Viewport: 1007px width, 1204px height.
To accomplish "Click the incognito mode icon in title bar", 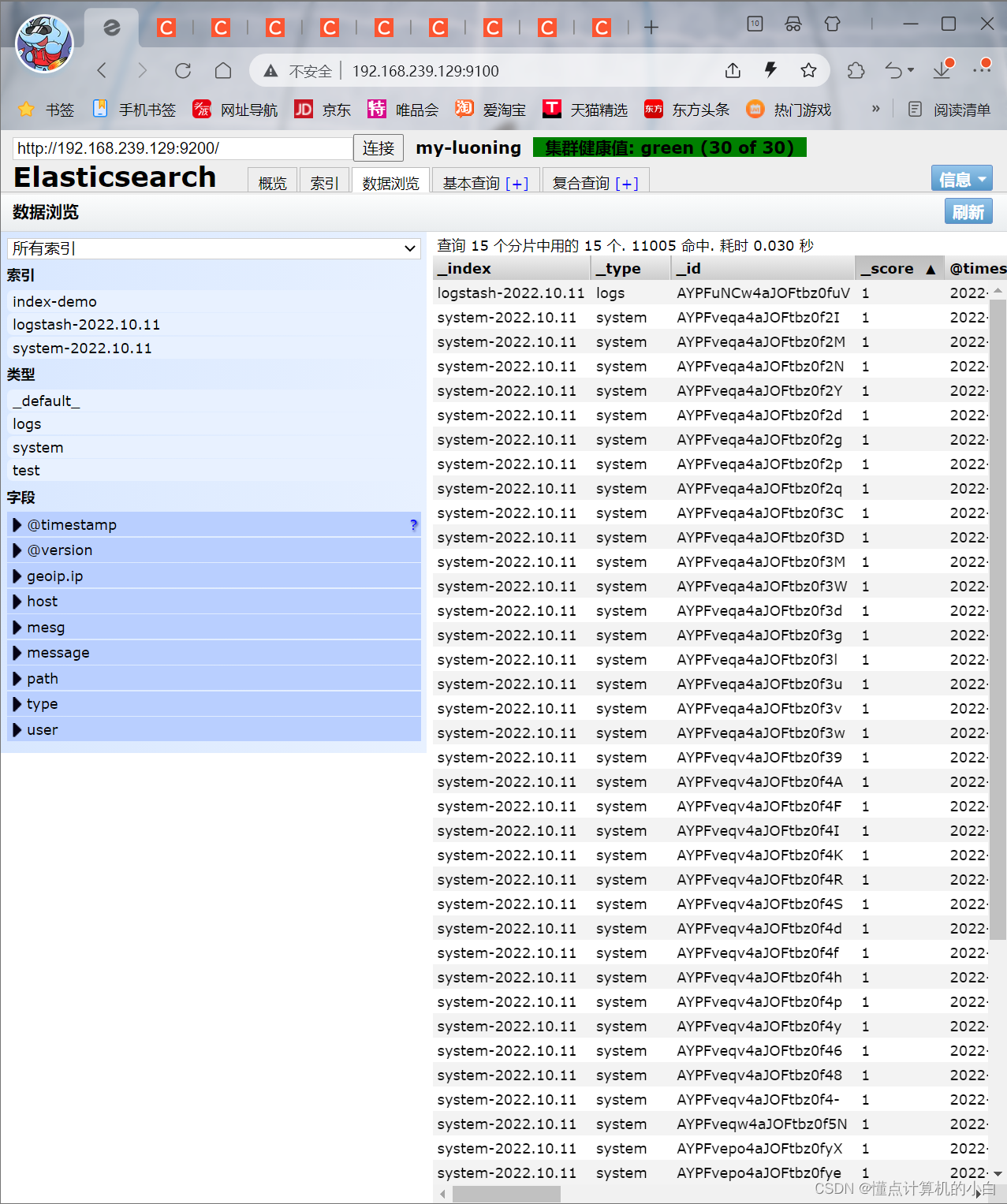I will coord(793,24).
